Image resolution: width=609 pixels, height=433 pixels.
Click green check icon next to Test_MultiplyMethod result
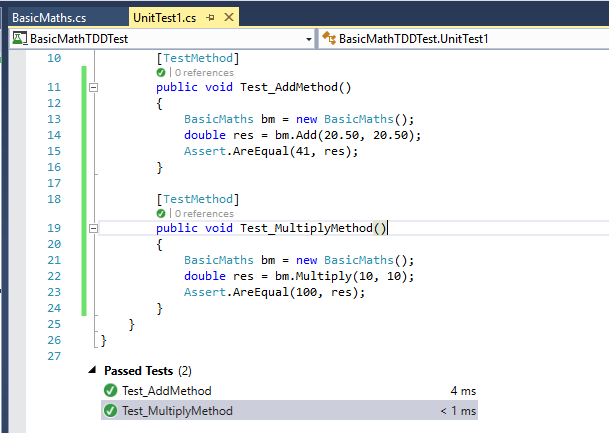(x=110, y=410)
